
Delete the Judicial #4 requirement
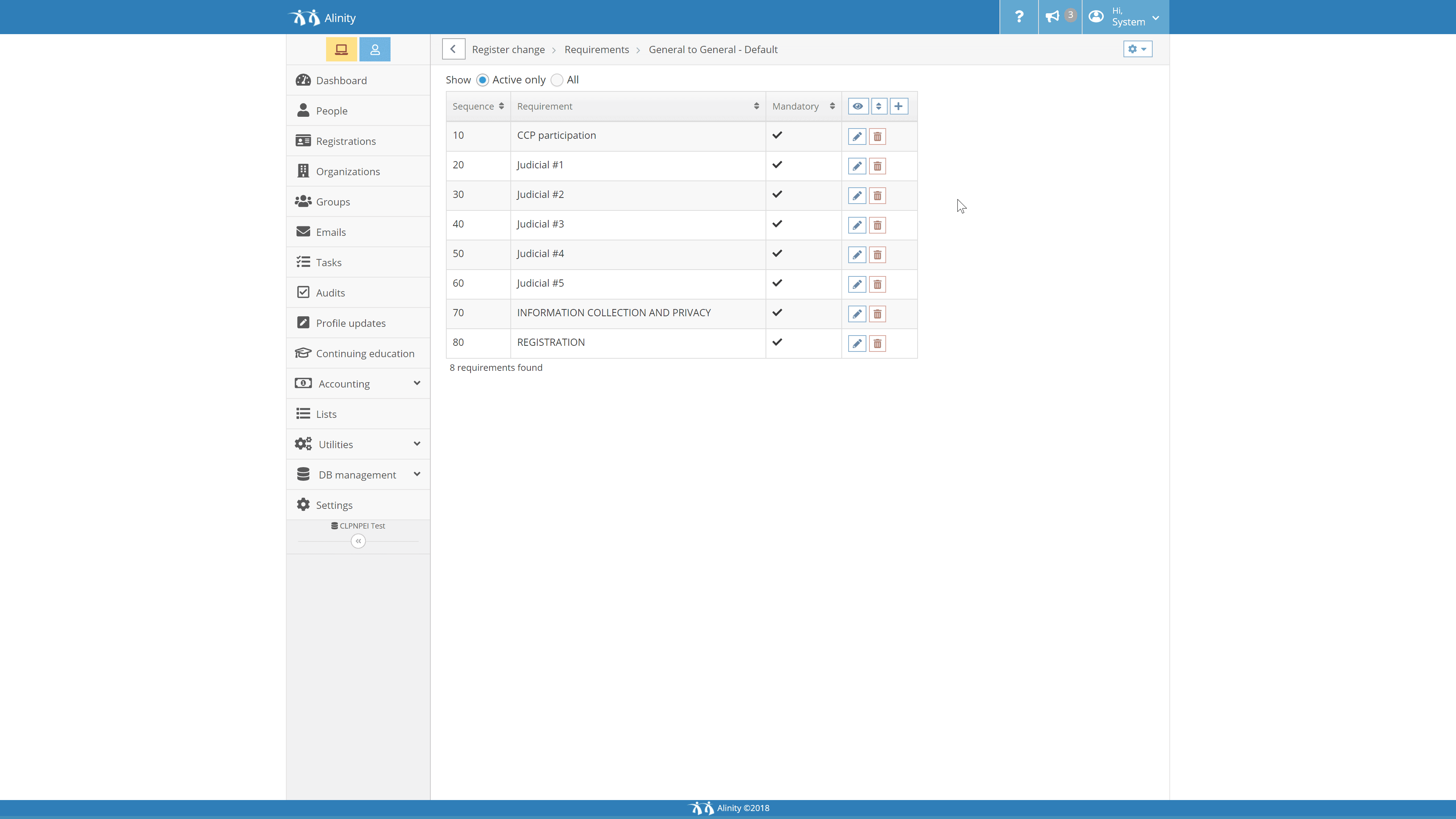877,255
